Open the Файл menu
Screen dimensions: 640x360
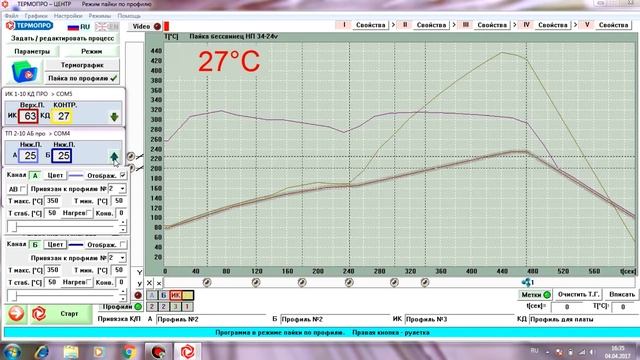click(x=11, y=16)
